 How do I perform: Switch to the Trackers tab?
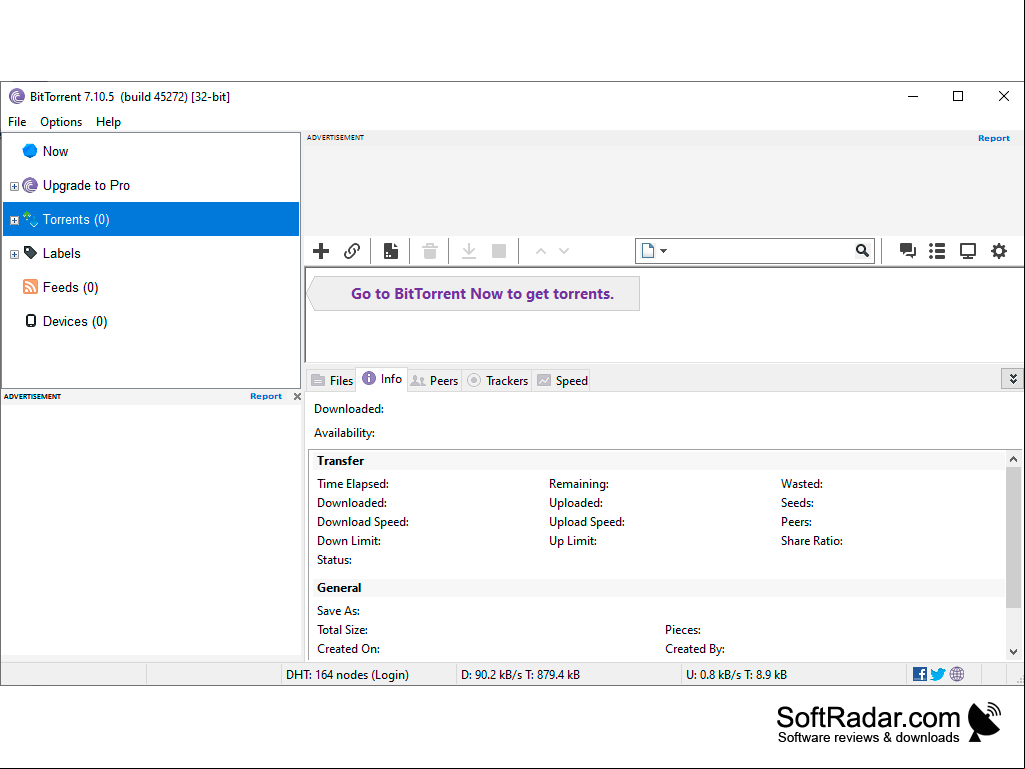[x=497, y=381]
